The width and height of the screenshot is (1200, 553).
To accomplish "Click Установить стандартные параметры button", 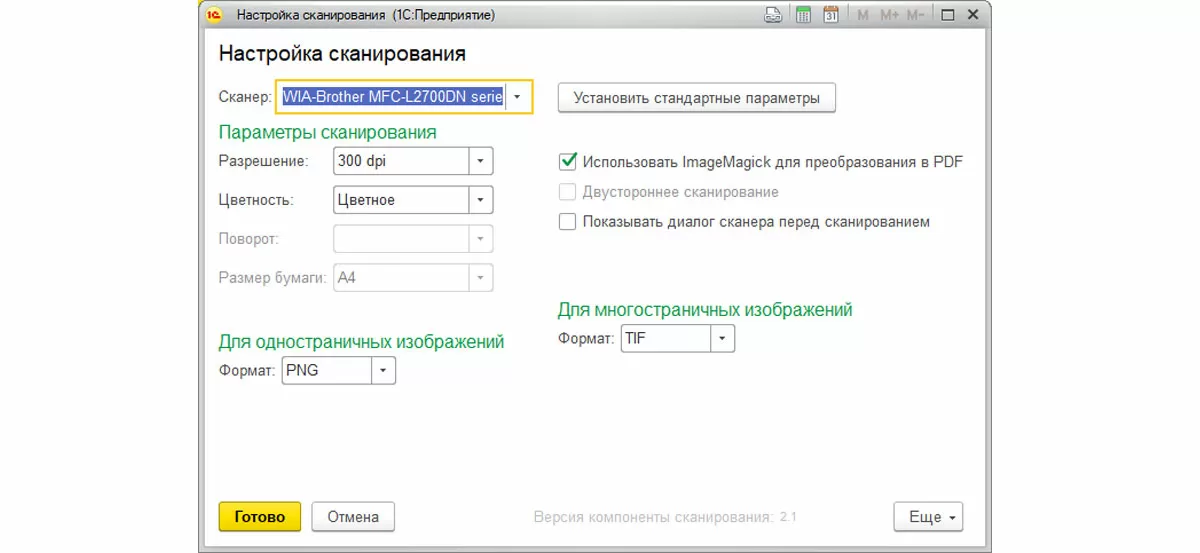I will coord(696,98).
